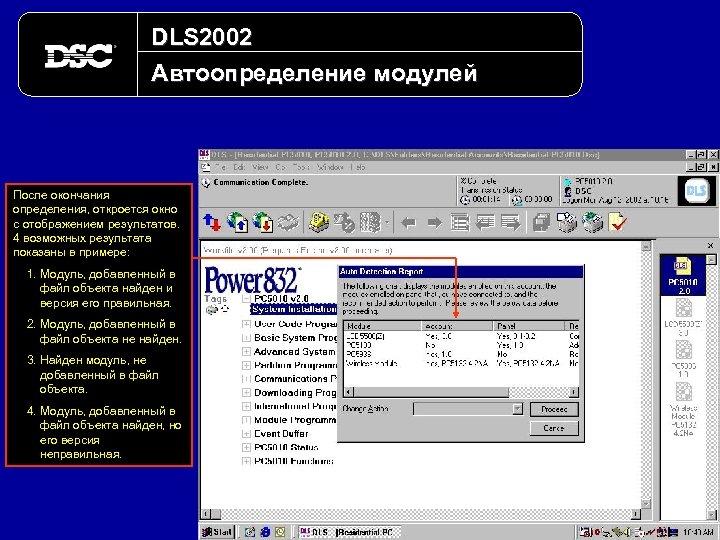The width and height of the screenshot is (720, 540).
Task: Open the Help menu
Action: (x=358, y=168)
